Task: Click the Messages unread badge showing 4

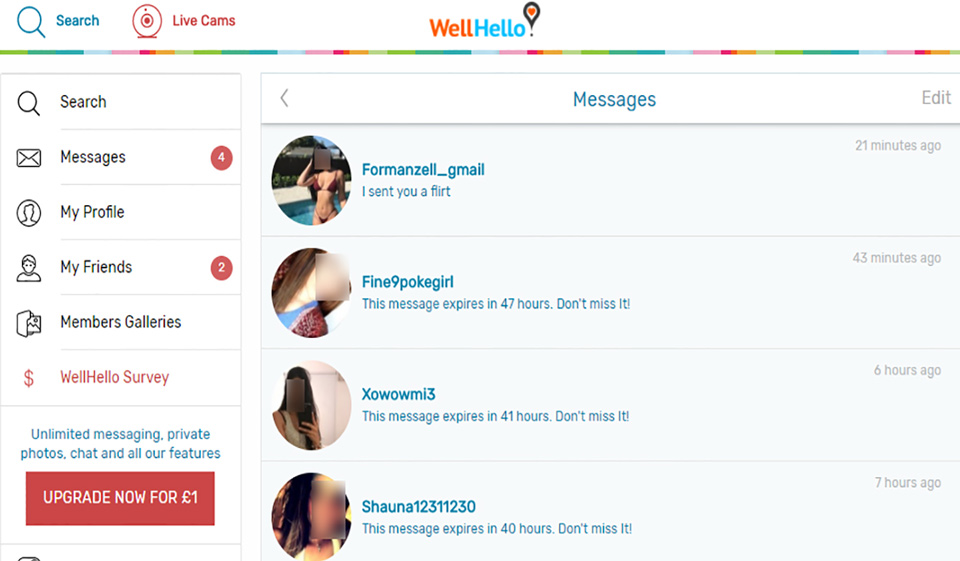Action: pyautogui.click(x=222, y=158)
